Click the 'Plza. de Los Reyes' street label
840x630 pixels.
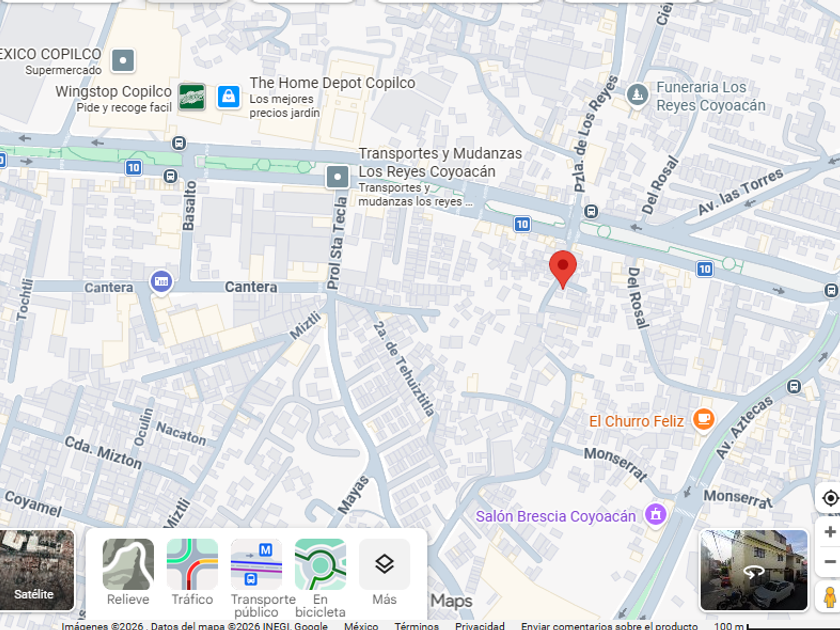595,134
